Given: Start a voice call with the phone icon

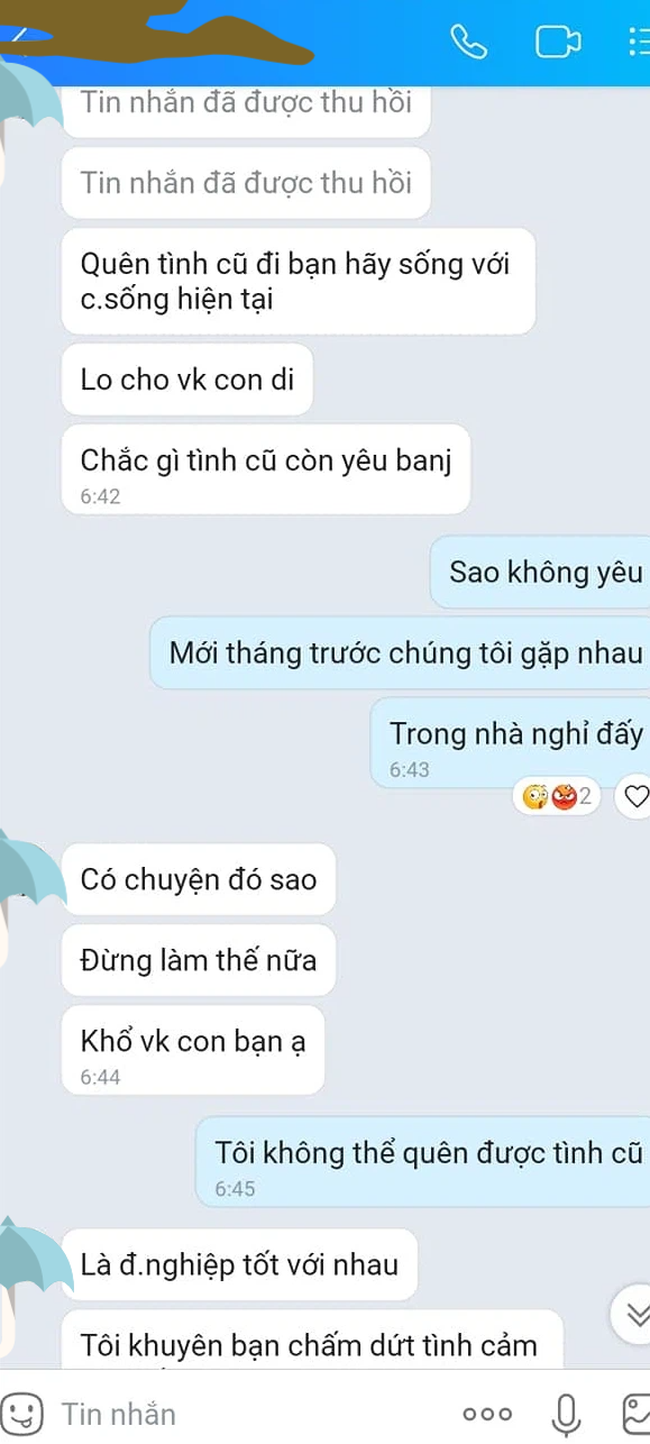Looking at the screenshot, I should [468, 41].
